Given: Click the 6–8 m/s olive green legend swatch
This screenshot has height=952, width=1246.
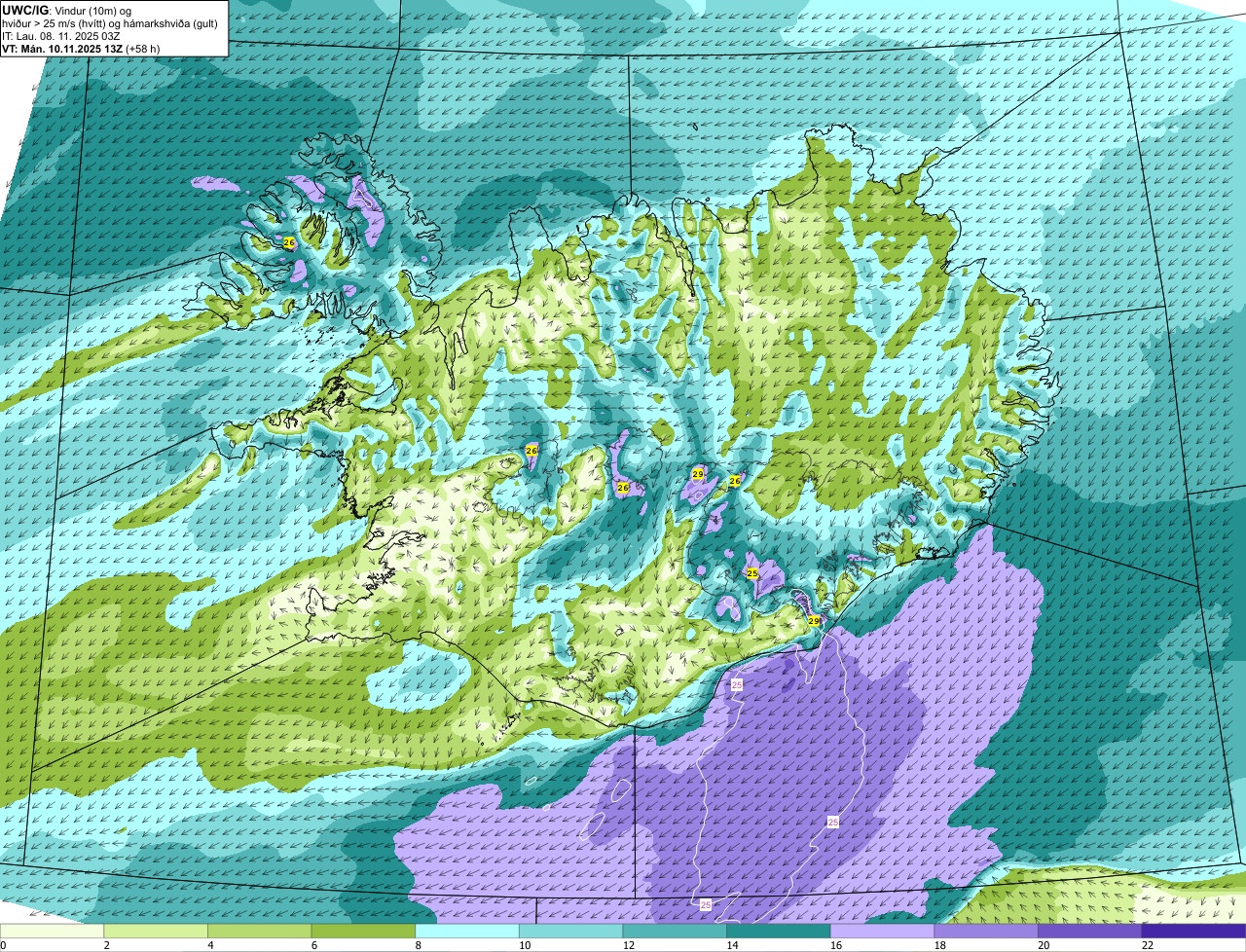Looking at the screenshot, I should pyautogui.click(x=363, y=932).
